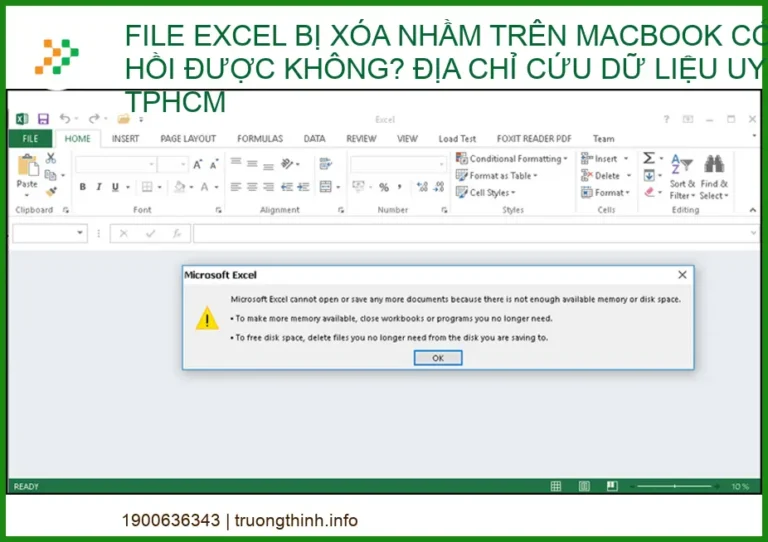The width and height of the screenshot is (768, 542).
Task: Switch to Normal view in status bar
Action: (555, 486)
